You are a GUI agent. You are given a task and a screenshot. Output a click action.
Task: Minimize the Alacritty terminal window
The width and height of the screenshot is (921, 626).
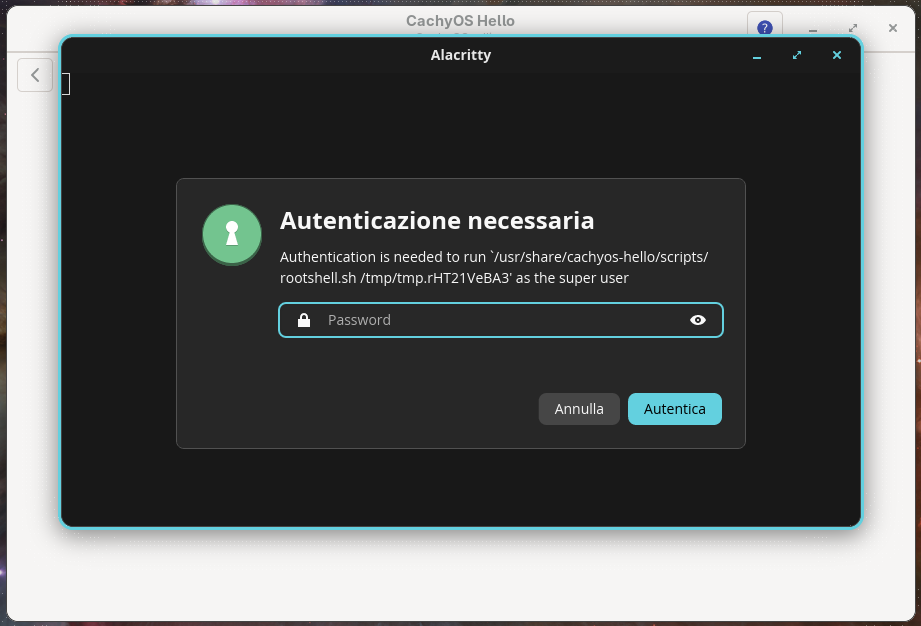pyautogui.click(x=757, y=56)
